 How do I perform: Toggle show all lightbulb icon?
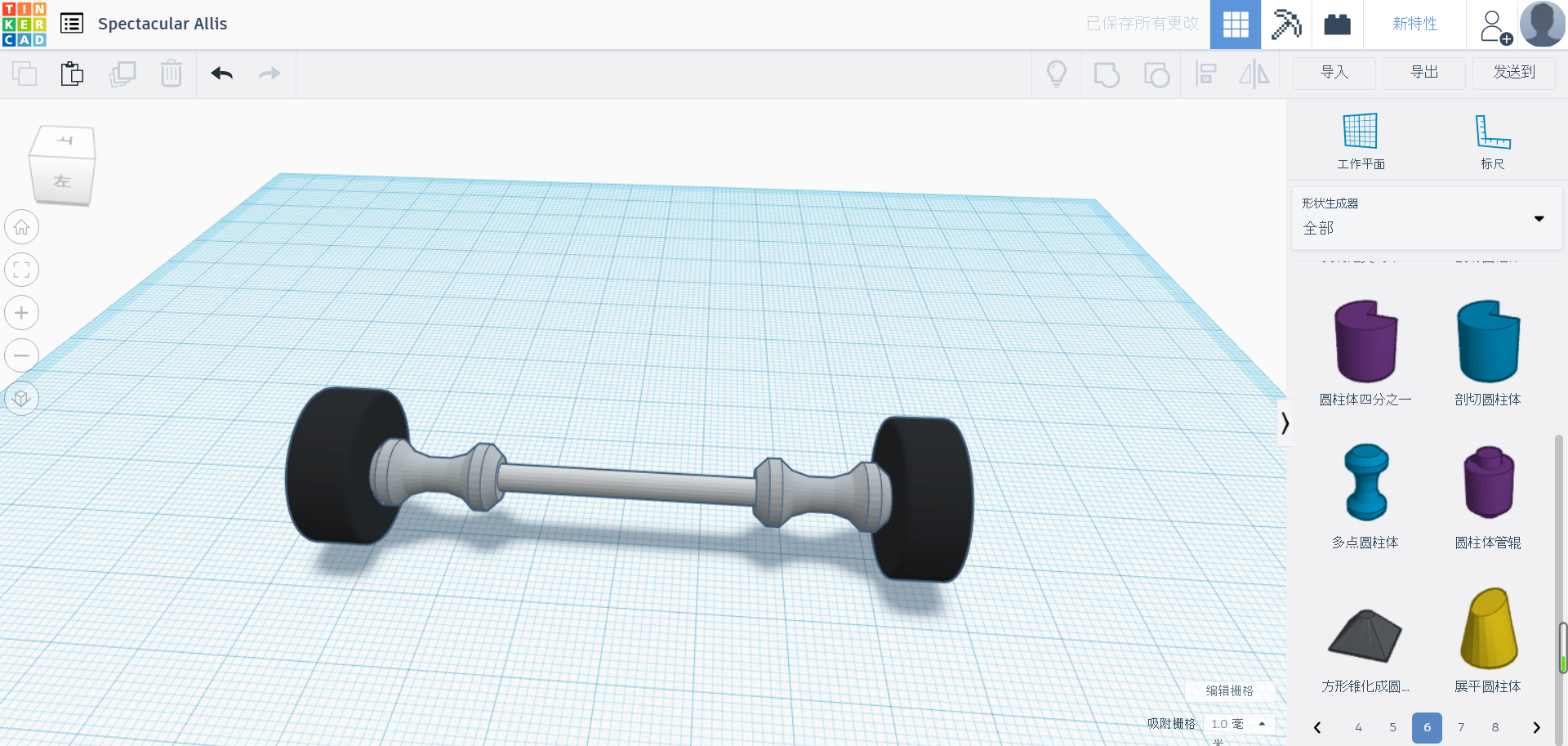click(1057, 74)
